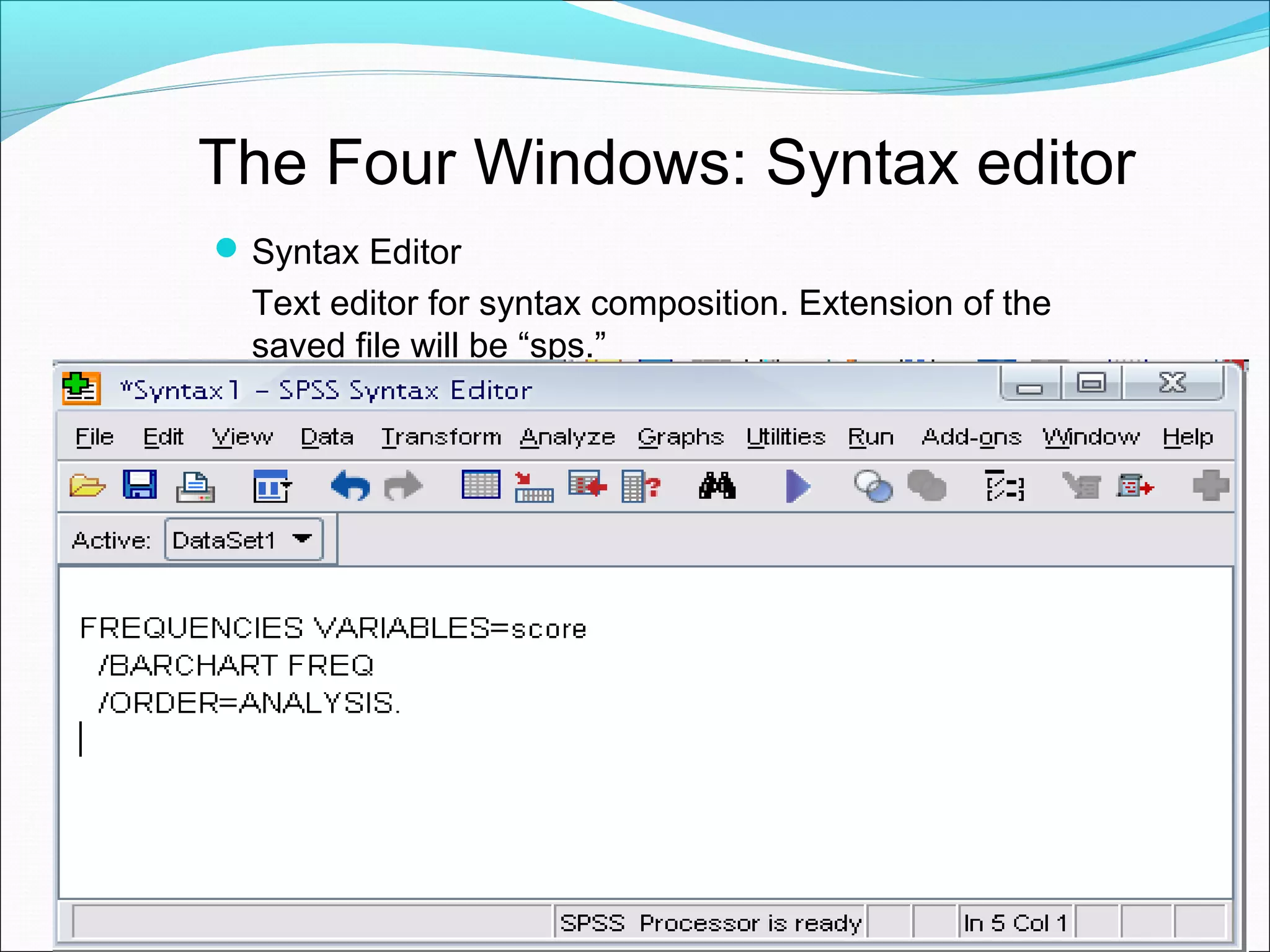The height and width of the screenshot is (952, 1270).
Task: Click the Go to Case toolbar icon
Action: point(534,487)
